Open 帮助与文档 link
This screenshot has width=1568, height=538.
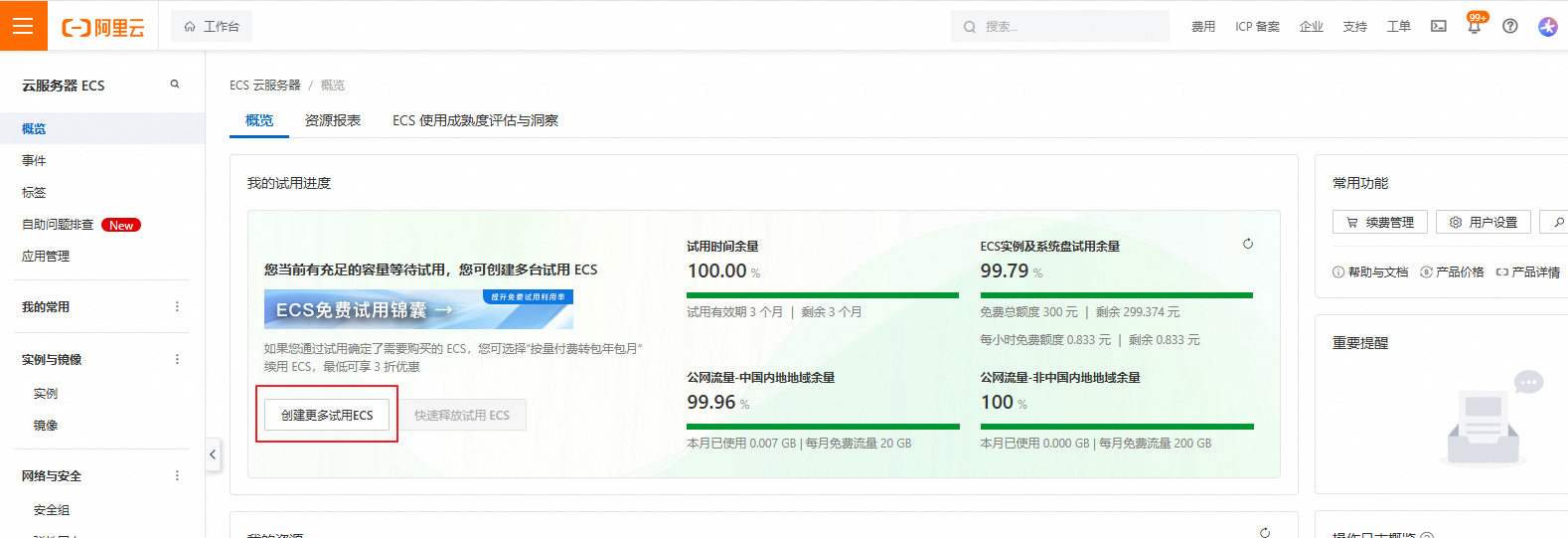pyautogui.click(x=1370, y=271)
